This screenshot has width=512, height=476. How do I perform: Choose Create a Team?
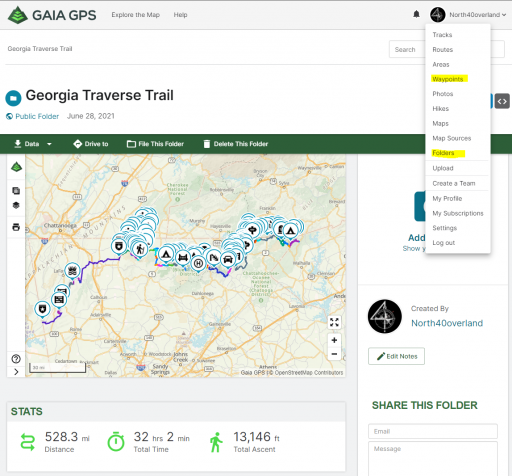[454, 183]
